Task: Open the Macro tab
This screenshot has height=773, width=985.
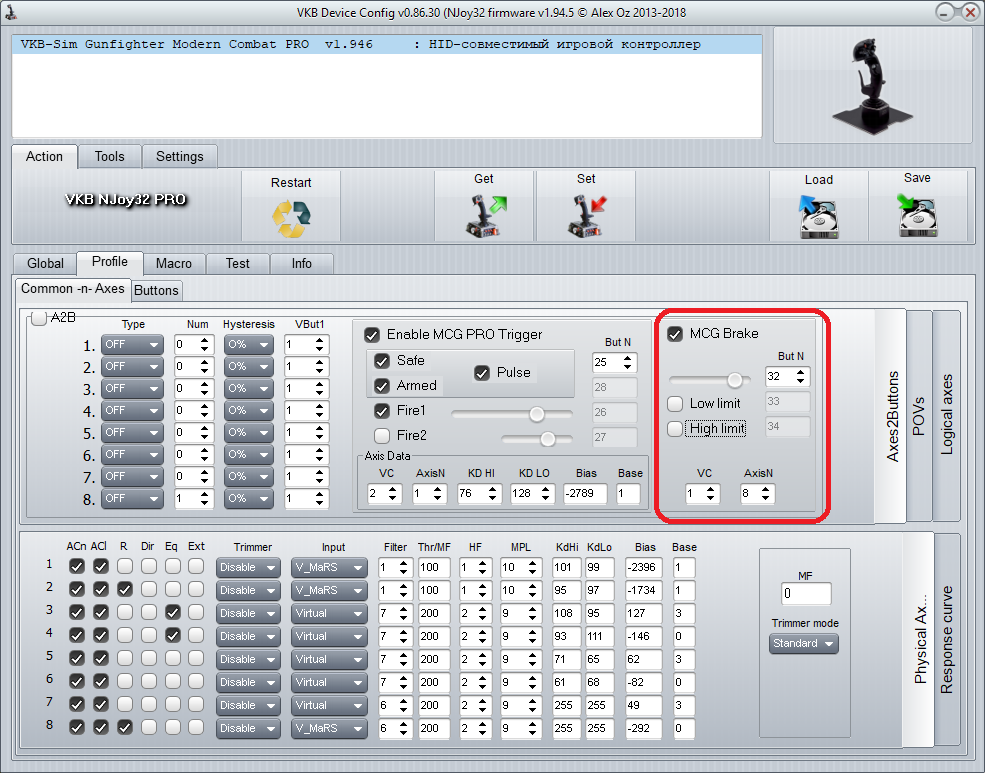Action: click(173, 264)
